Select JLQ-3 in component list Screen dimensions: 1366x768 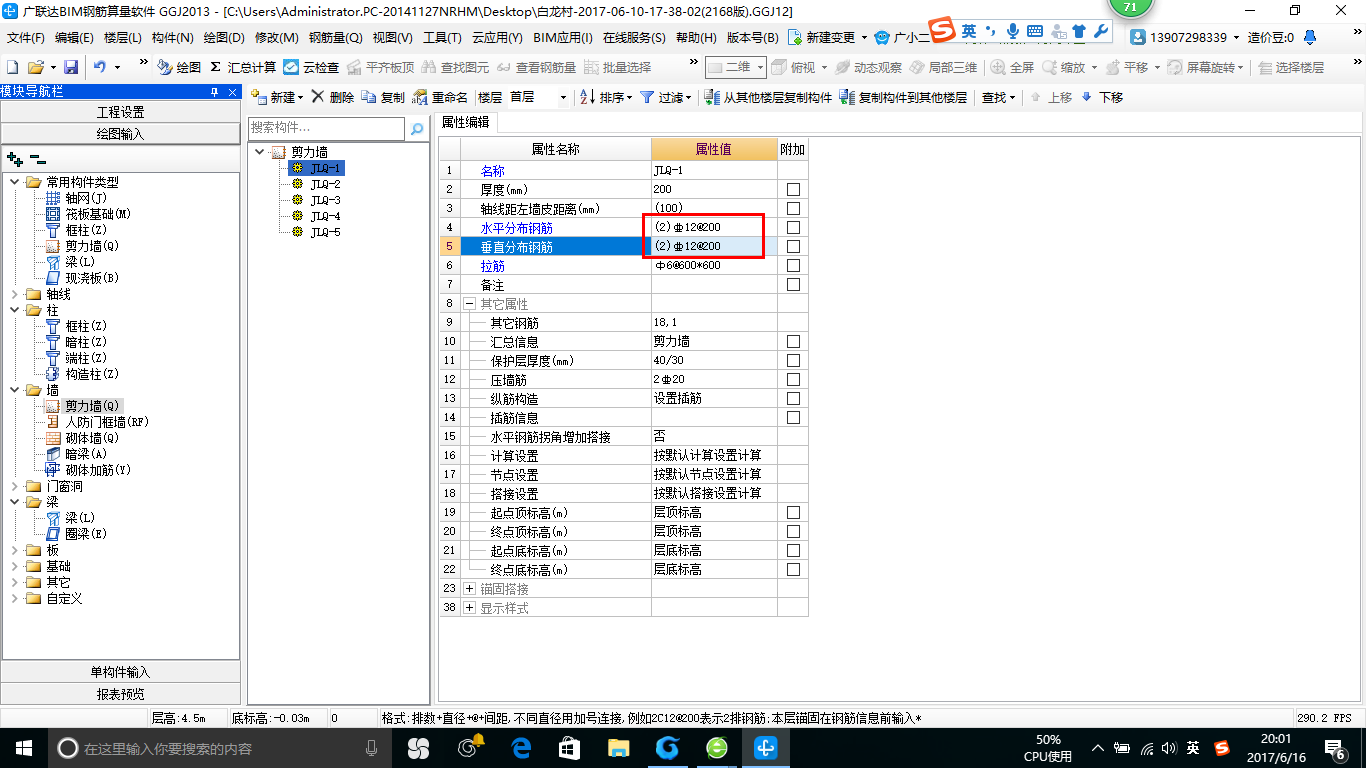(x=325, y=200)
